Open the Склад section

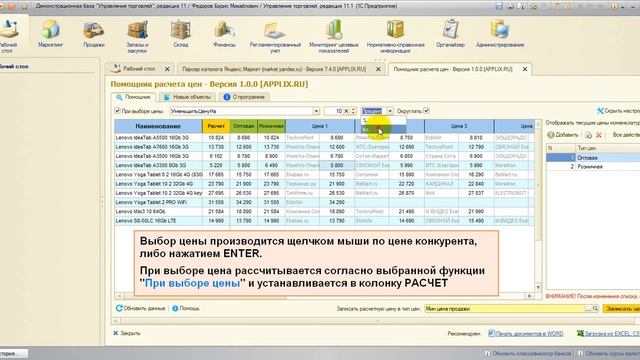point(180,34)
